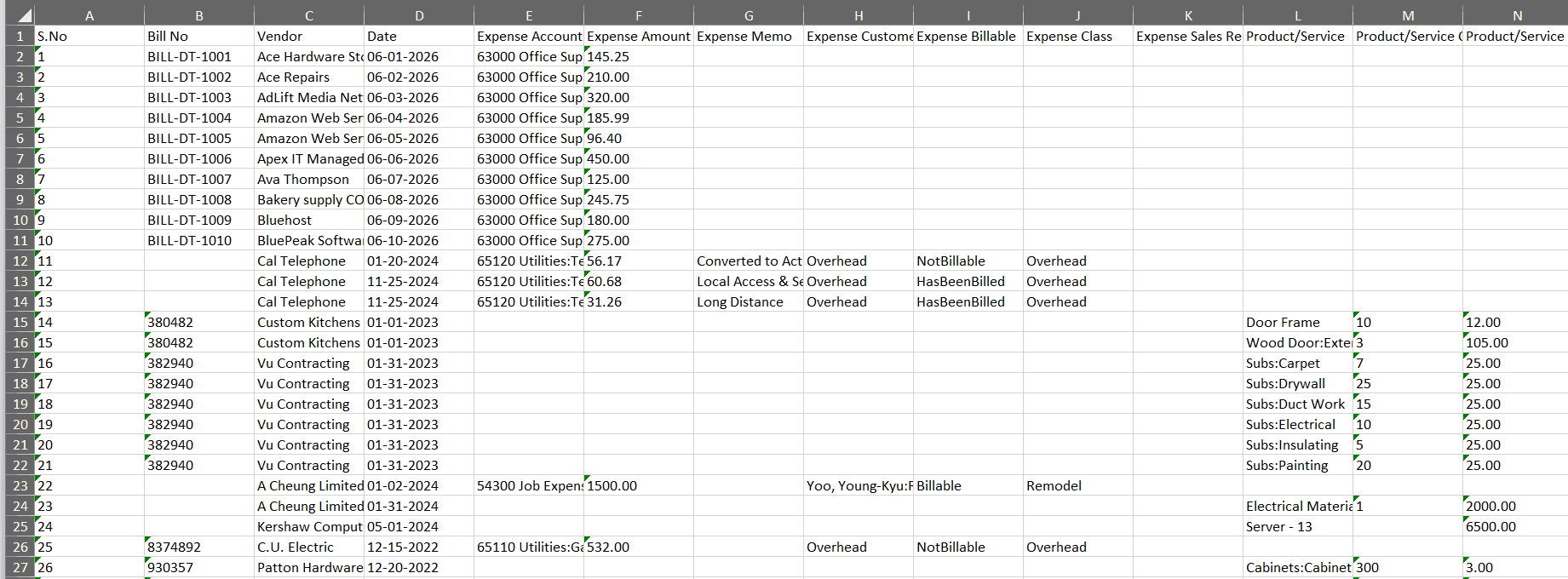Click the Expense Billable header cell

pos(968,36)
